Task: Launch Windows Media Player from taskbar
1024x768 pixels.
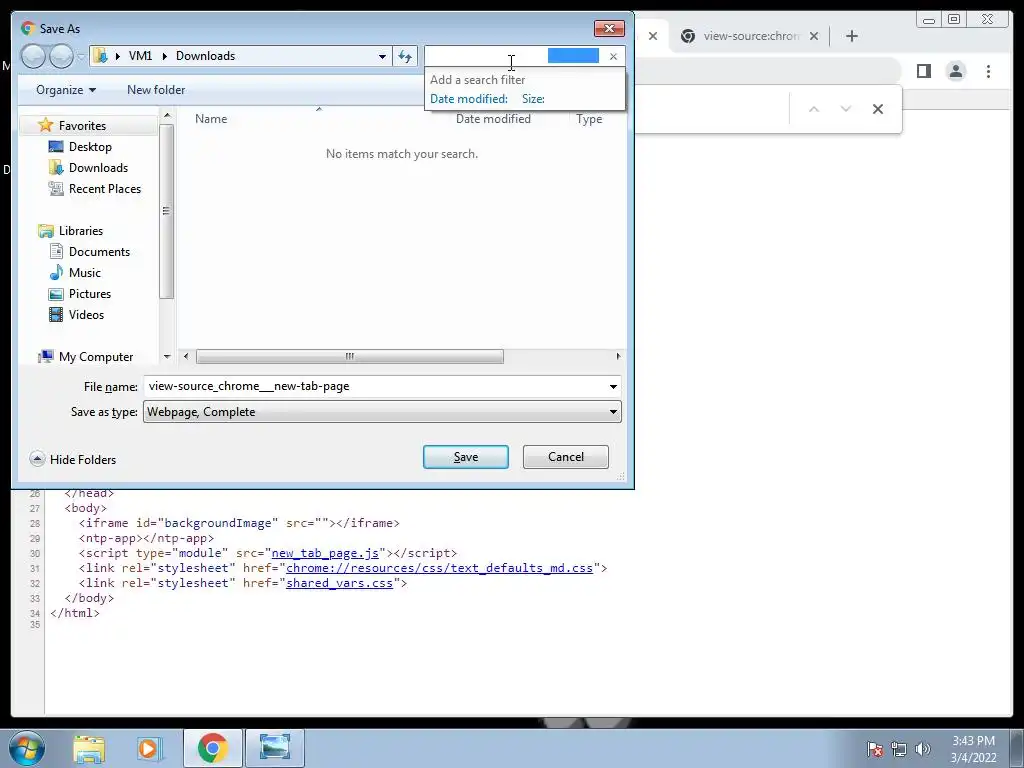Action: click(x=149, y=748)
